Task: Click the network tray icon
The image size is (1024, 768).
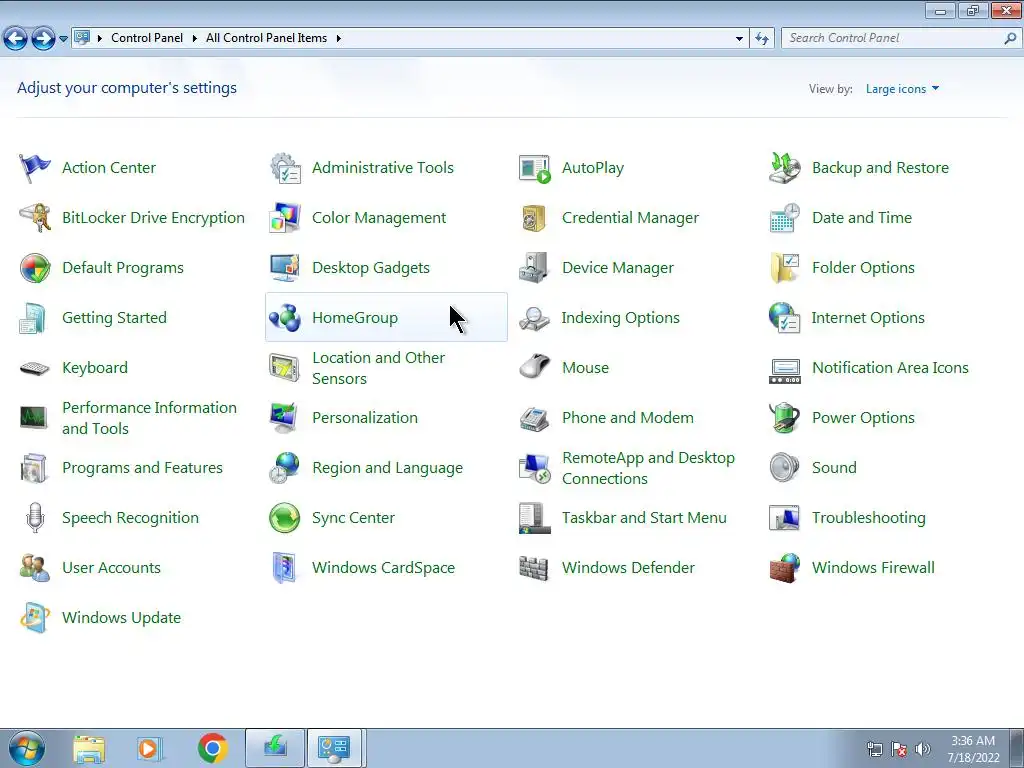Action: [x=874, y=748]
